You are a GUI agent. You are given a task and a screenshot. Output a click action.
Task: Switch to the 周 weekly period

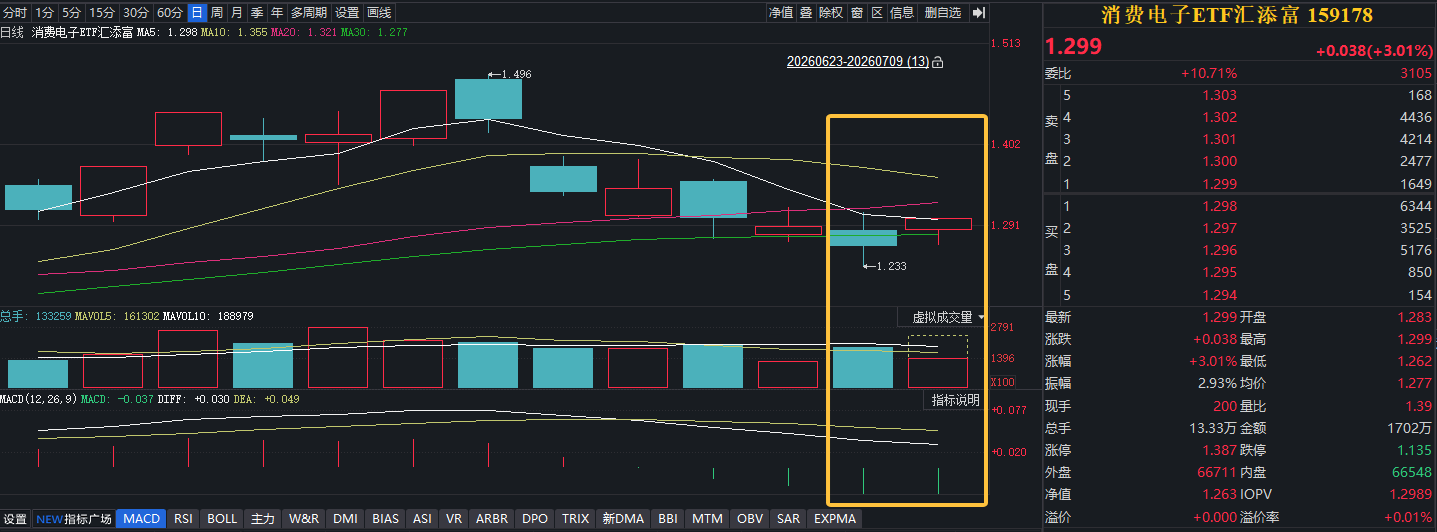216,13
